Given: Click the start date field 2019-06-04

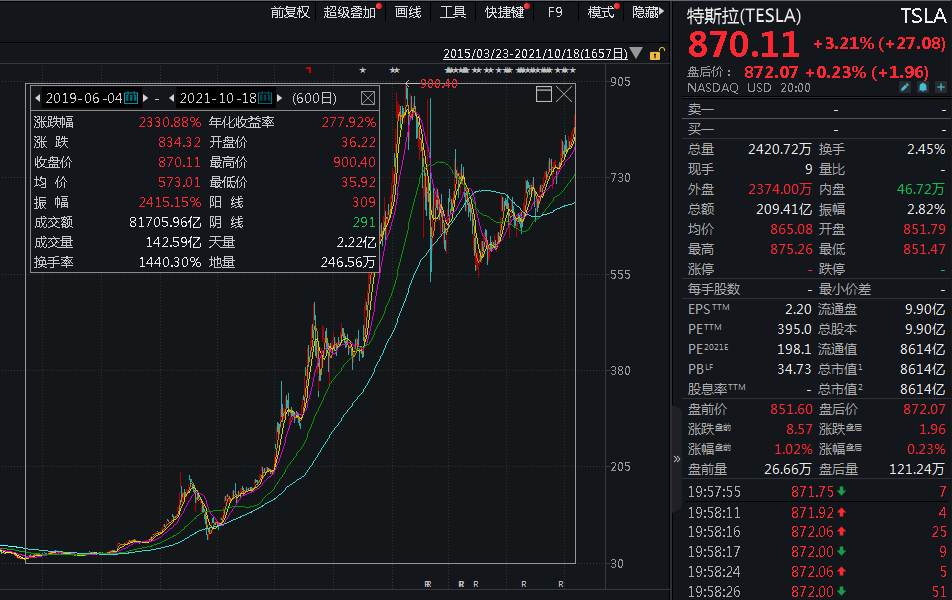Looking at the screenshot, I should tap(84, 98).
